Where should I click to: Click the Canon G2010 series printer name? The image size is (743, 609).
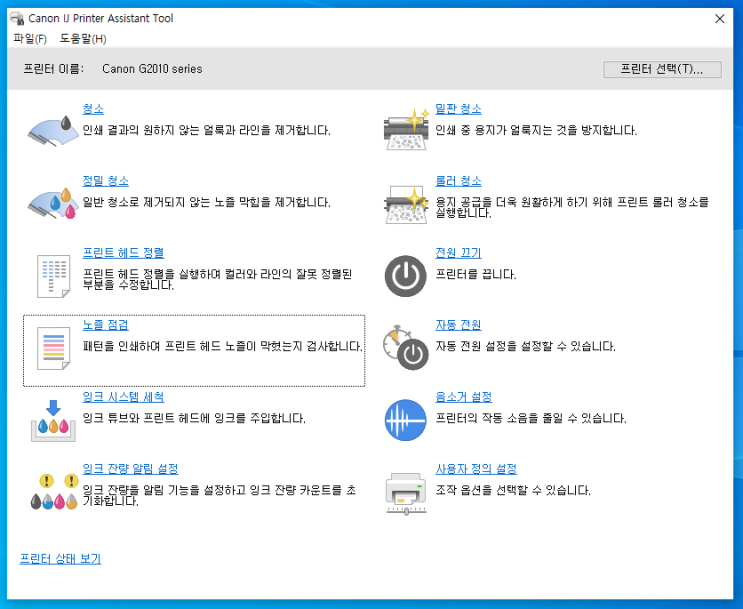tap(152, 69)
